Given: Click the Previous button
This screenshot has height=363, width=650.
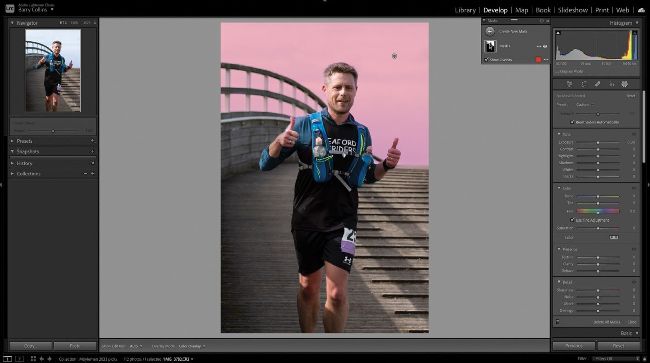Looking at the screenshot, I should [574, 346].
